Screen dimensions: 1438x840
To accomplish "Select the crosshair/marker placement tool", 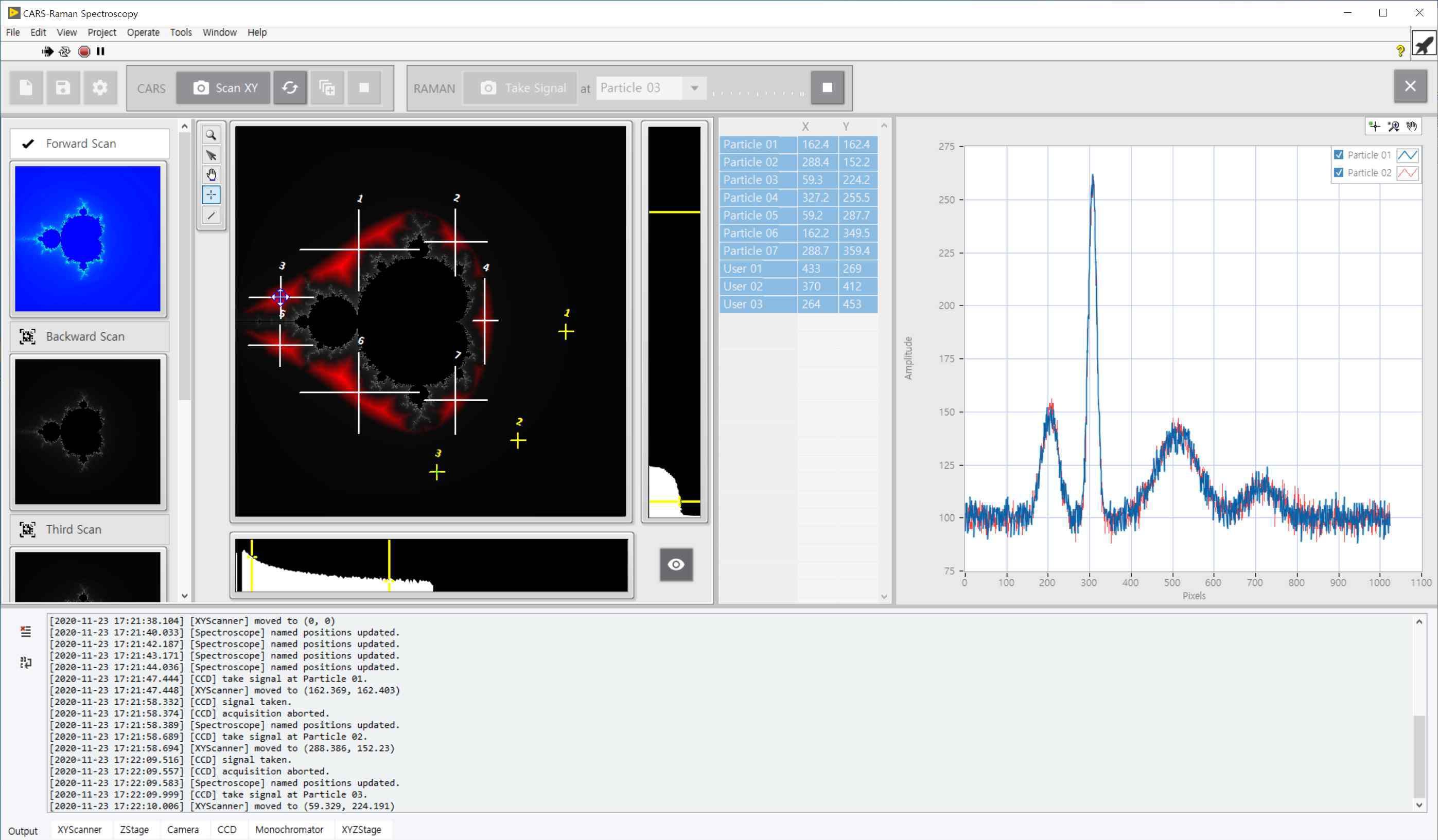I will (x=211, y=195).
